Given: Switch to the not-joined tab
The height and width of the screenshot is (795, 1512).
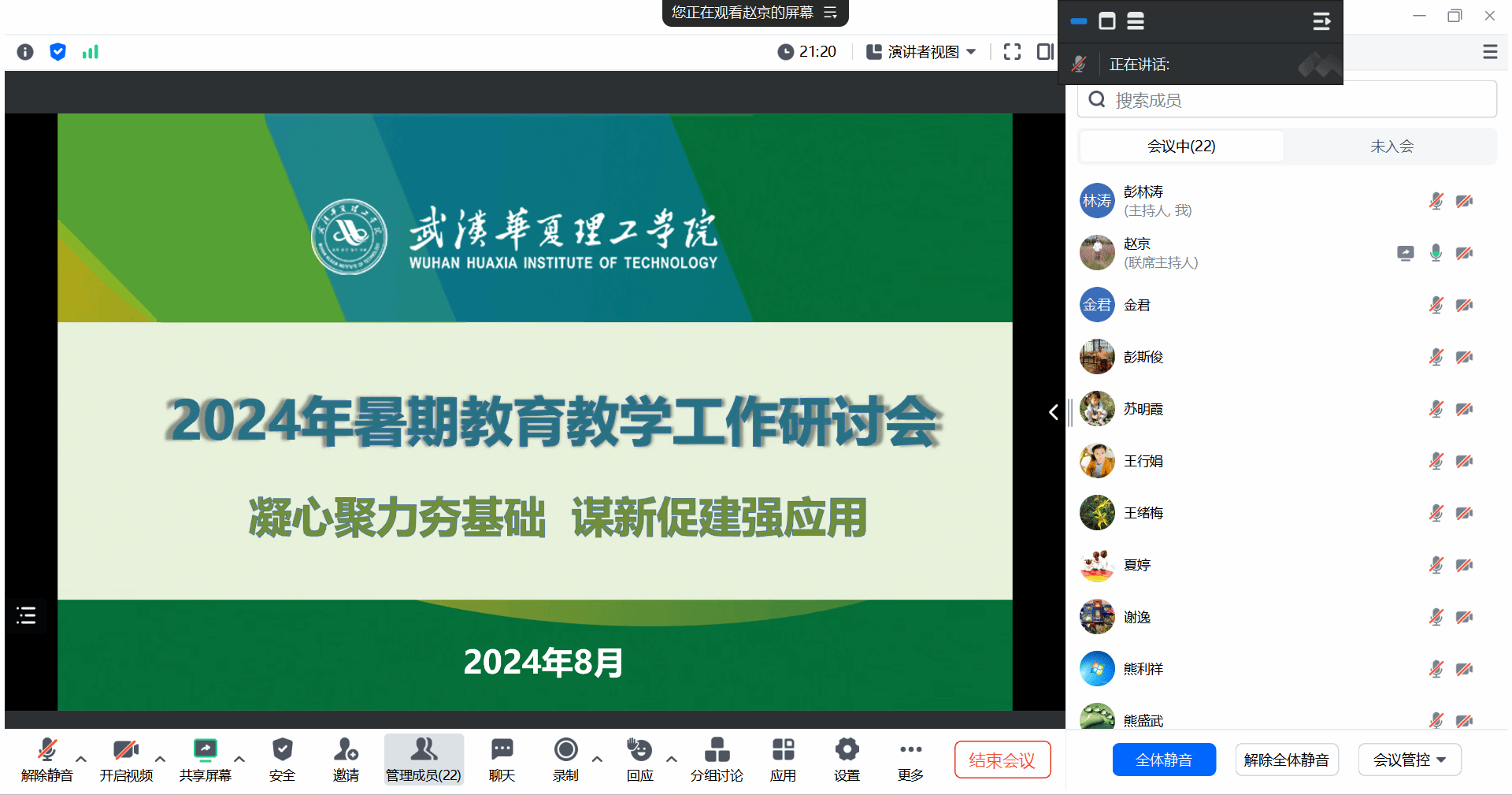Looking at the screenshot, I should pyautogui.click(x=1392, y=147).
